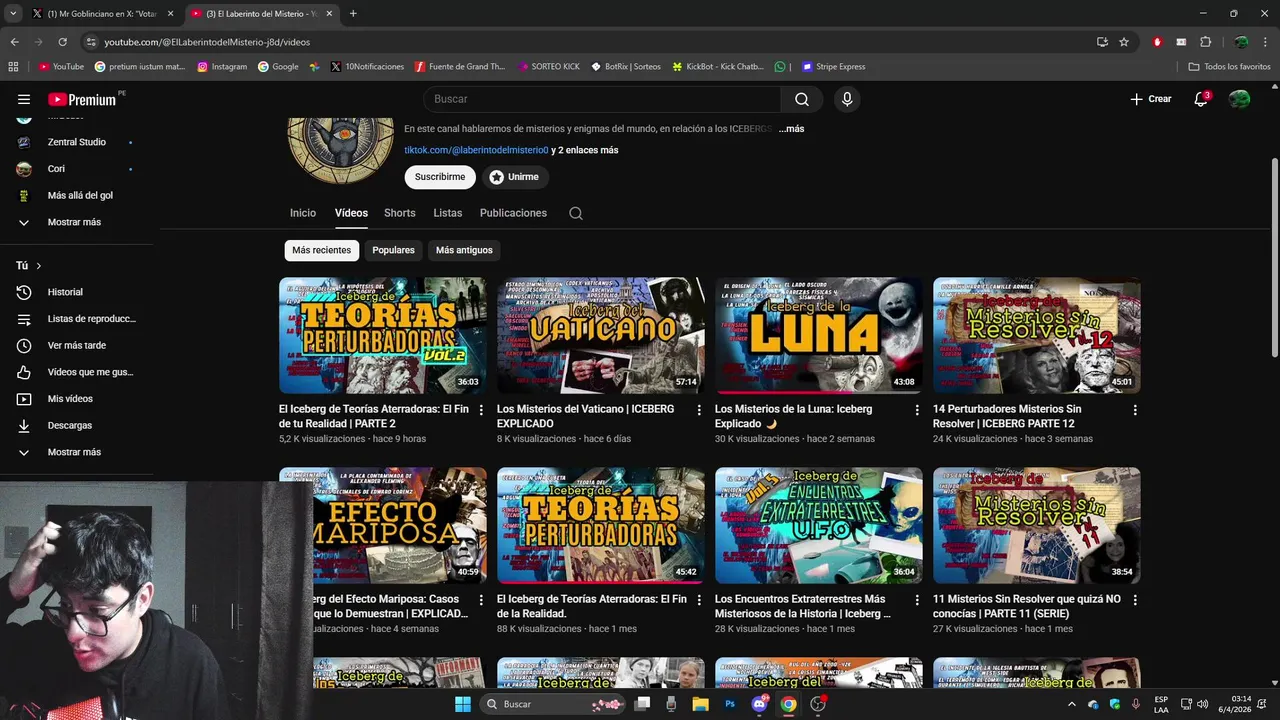Screen dimensions: 1280x720
Task: Go back in Chrome
Action: [x=15, y=42]
